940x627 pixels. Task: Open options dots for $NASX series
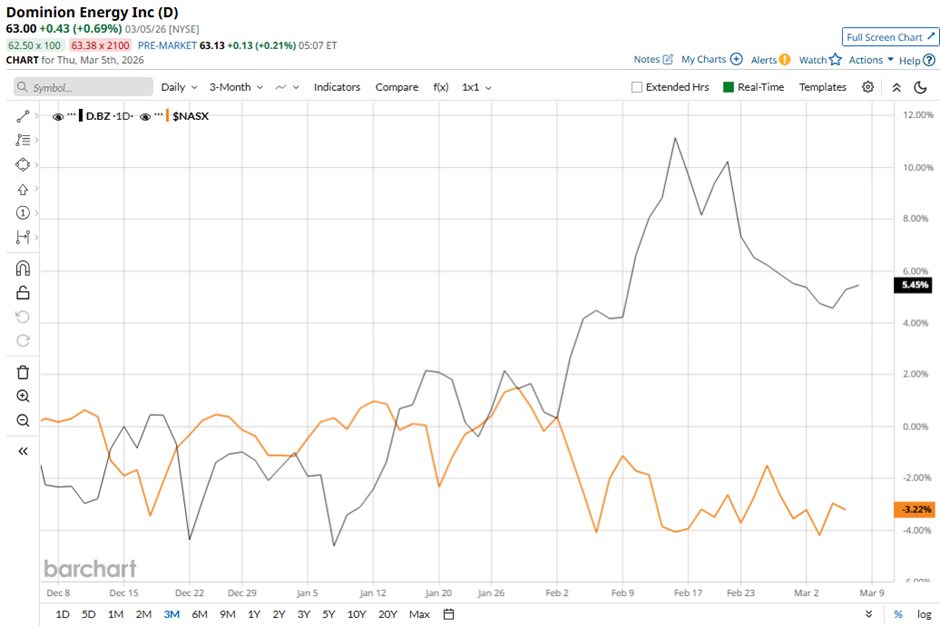point(159,114)
